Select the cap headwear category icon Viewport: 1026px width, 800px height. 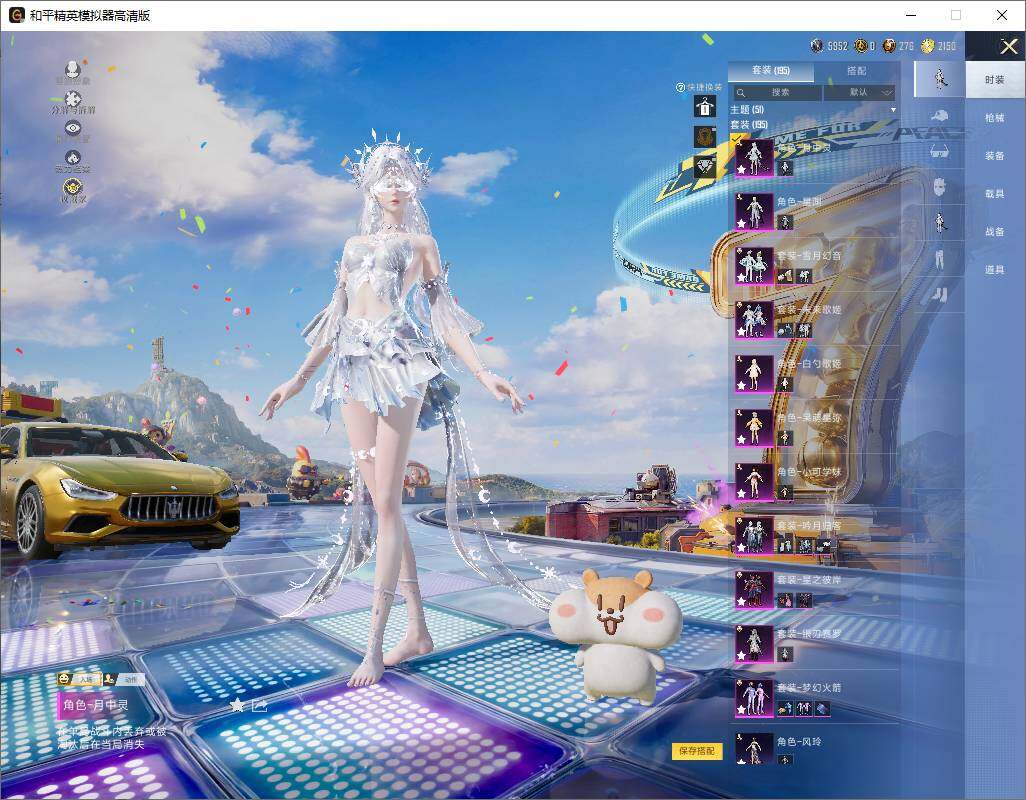(x=940, y=116)
